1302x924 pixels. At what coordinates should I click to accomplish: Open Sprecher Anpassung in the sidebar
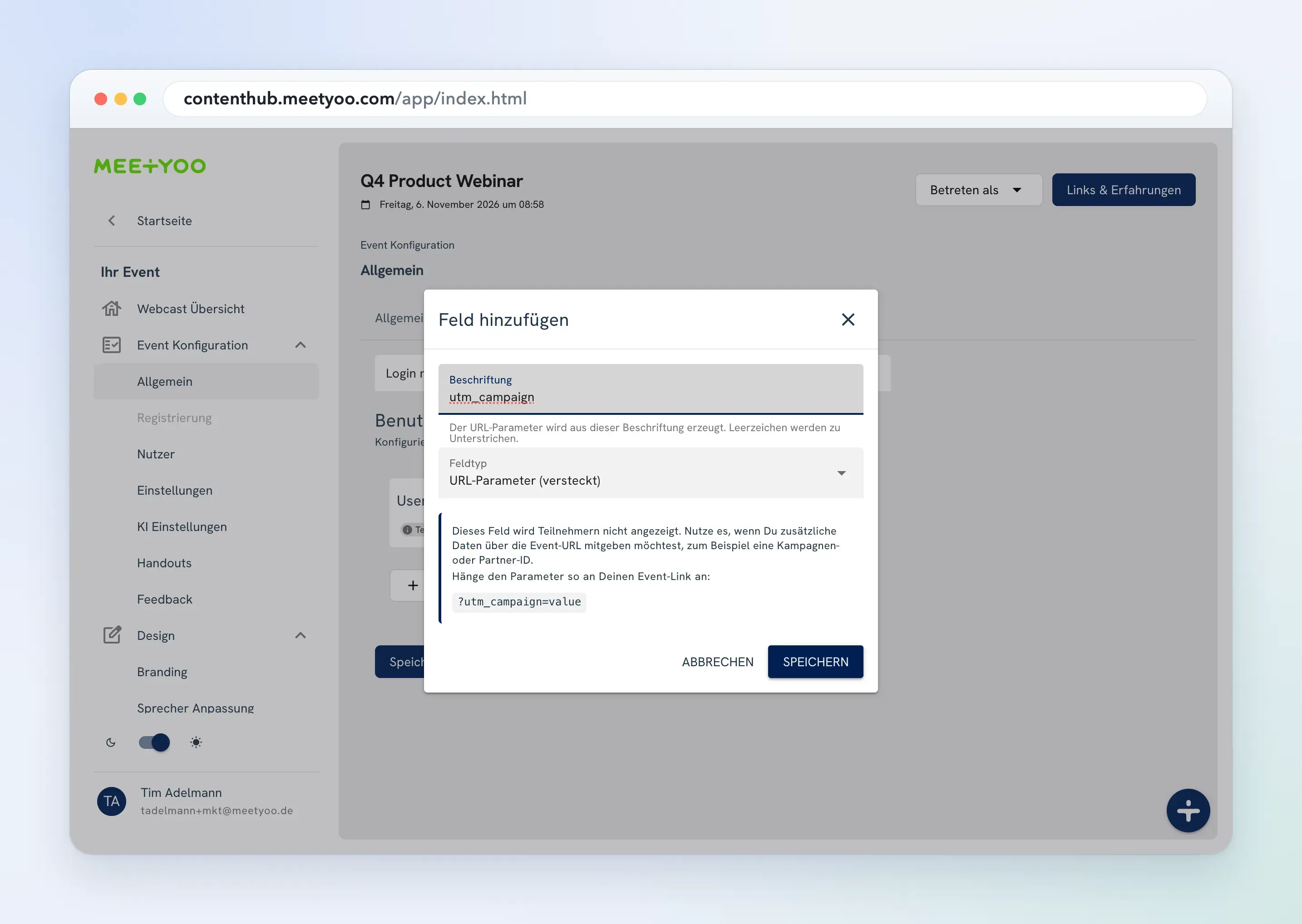pyautogui.click(x=196, y=708)
